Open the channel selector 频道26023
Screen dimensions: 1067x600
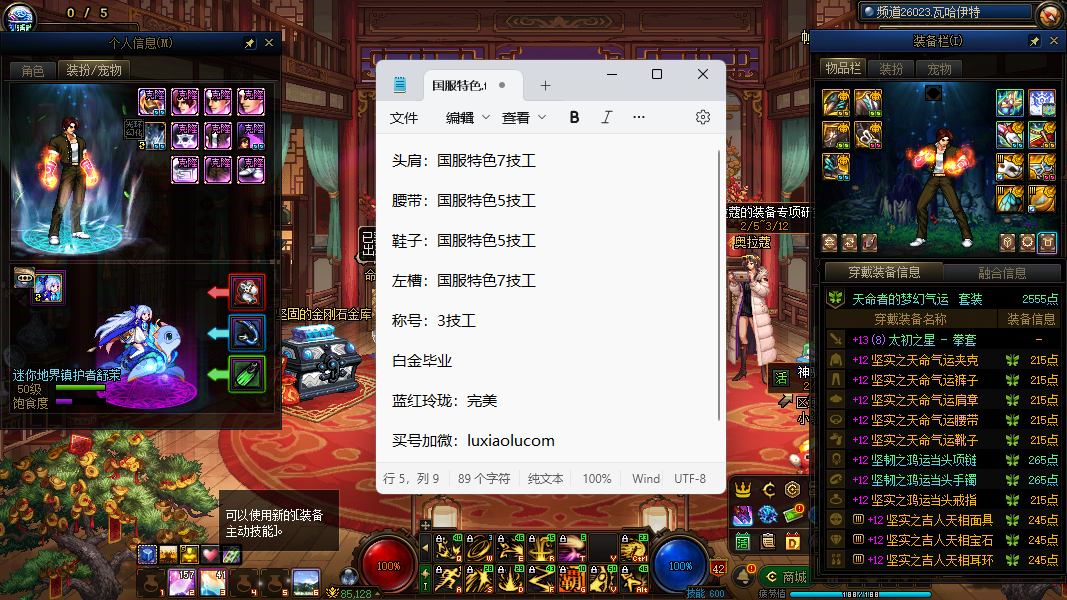(945, 12)
